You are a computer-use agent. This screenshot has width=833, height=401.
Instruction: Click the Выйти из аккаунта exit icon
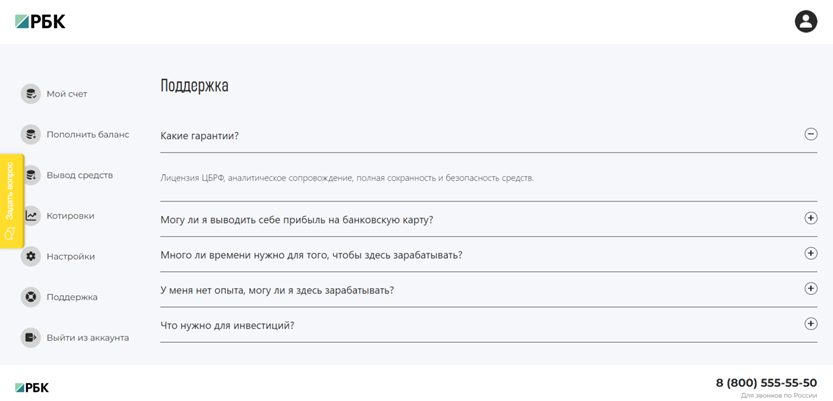pyautogui.click(x=31, y=337)
